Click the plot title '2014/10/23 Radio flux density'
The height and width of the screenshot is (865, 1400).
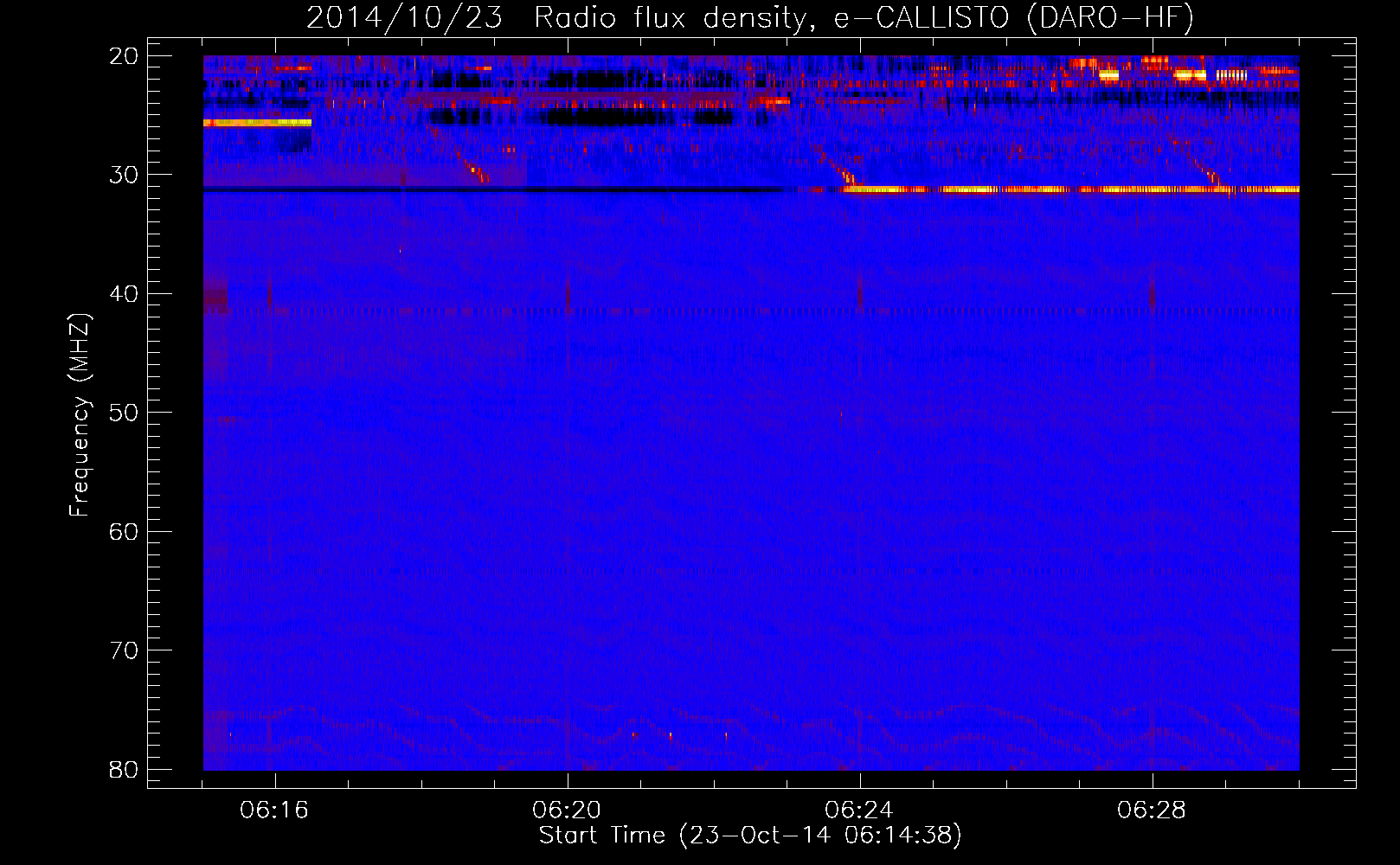point(749,18)
